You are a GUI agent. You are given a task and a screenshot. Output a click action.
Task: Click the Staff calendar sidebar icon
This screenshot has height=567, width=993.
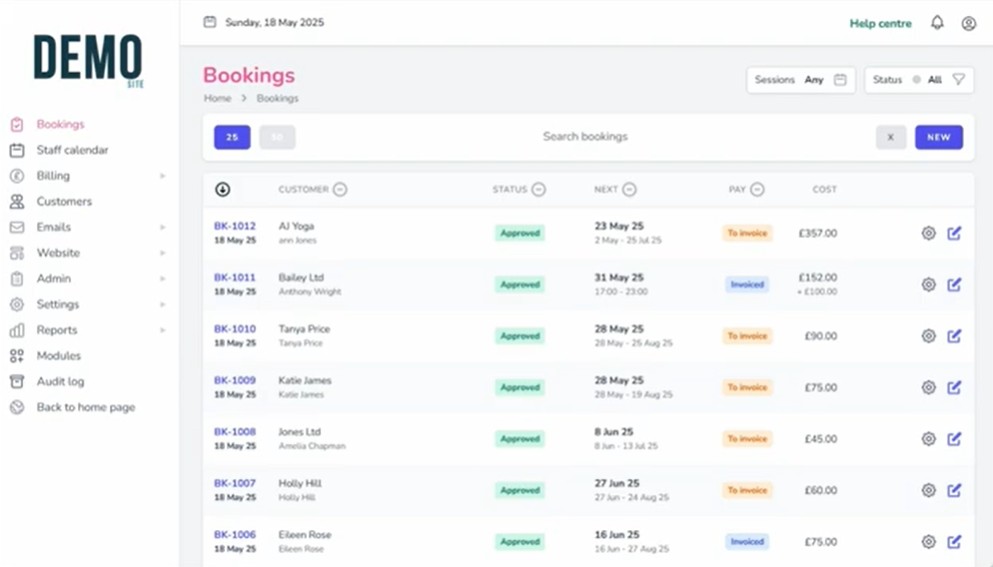[17, 150]
